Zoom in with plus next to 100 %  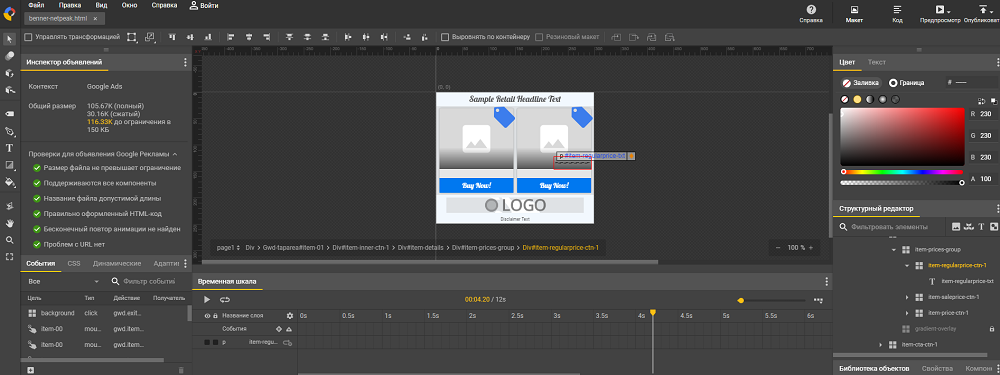click(x=811, y=247)
